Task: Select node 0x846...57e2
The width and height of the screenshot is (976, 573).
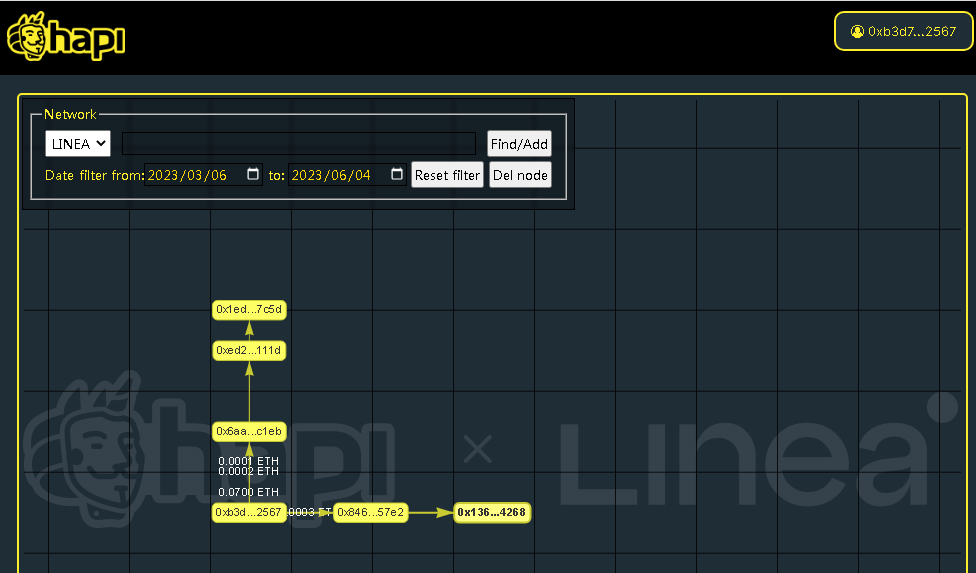Action: (x=370, y=513)
